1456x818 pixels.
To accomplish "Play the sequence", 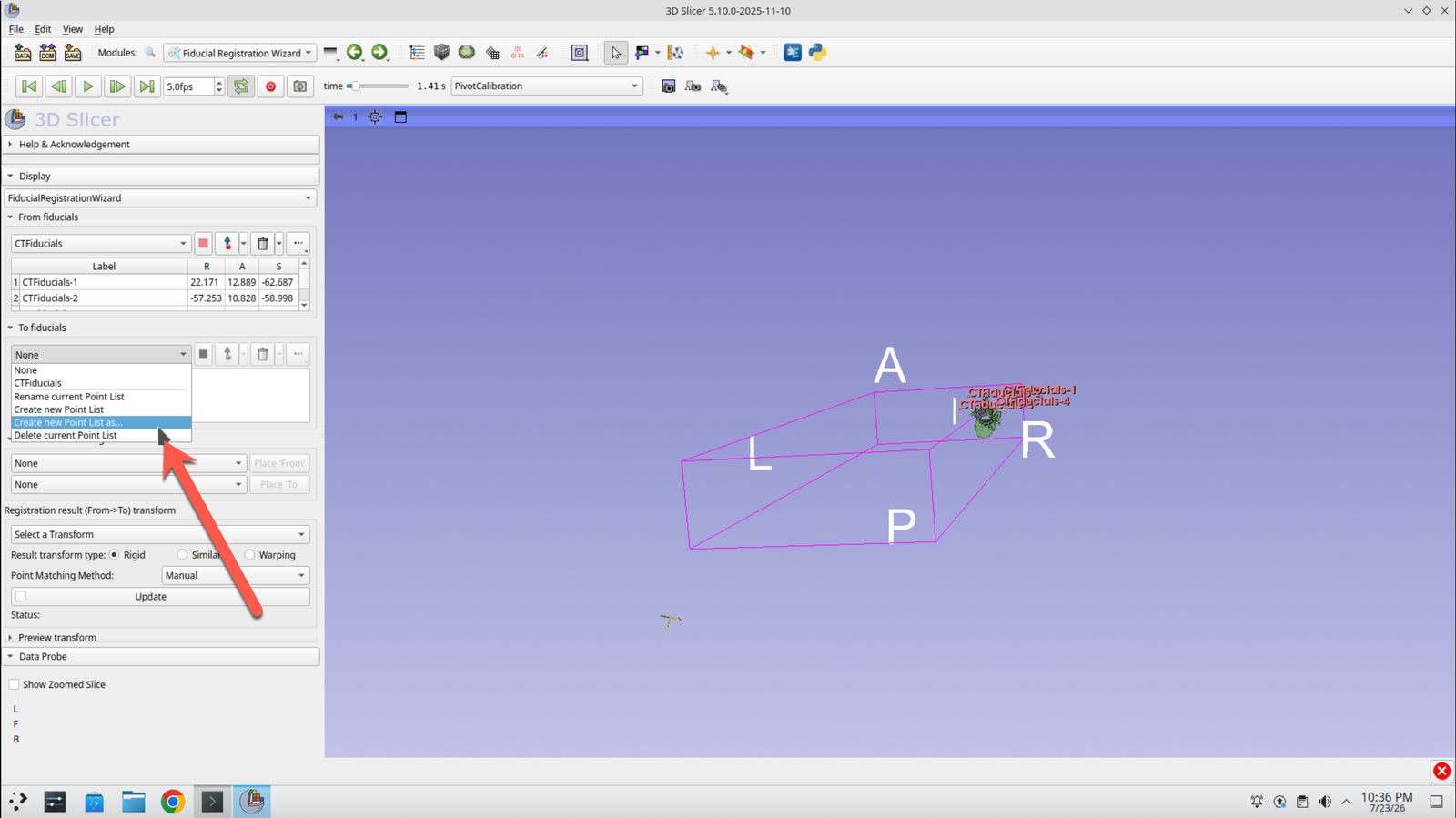I will [88, 86].
